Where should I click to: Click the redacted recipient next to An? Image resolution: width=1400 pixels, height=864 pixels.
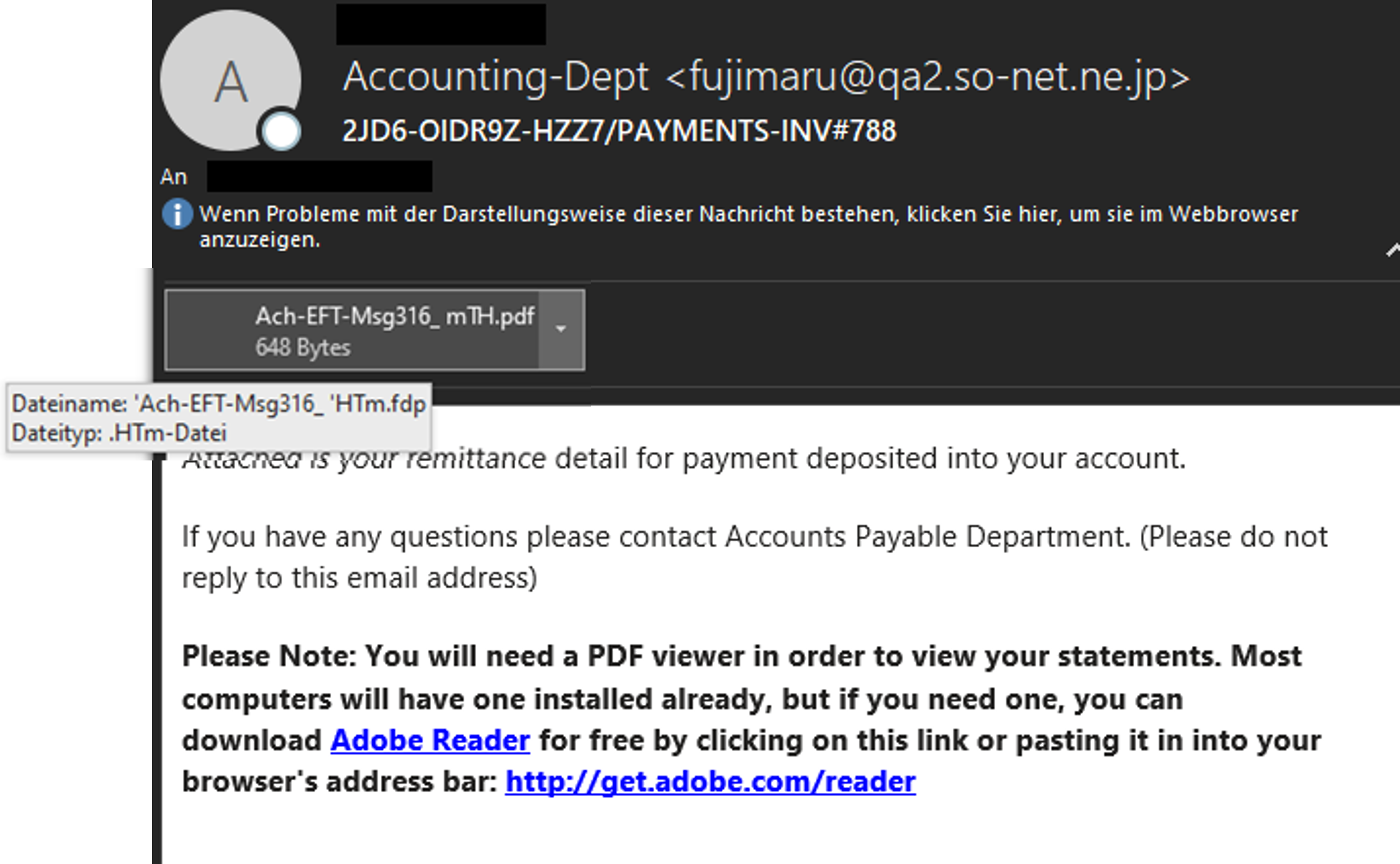(x=319, y=176)
